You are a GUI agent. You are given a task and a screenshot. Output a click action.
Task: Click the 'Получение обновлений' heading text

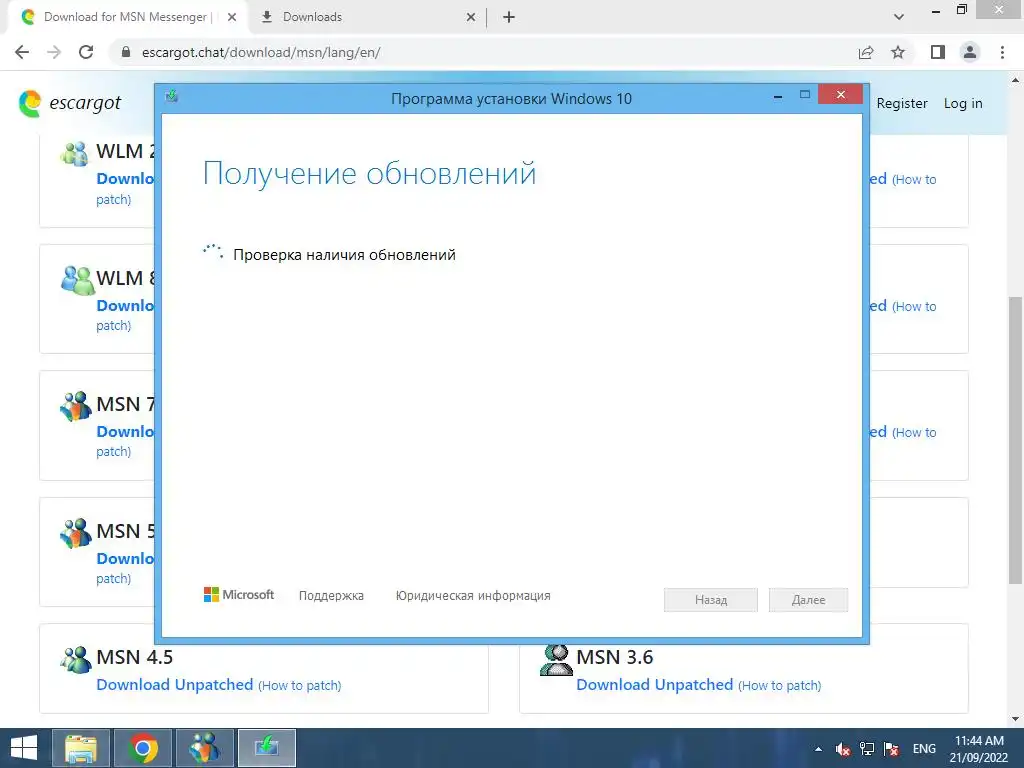369,174
